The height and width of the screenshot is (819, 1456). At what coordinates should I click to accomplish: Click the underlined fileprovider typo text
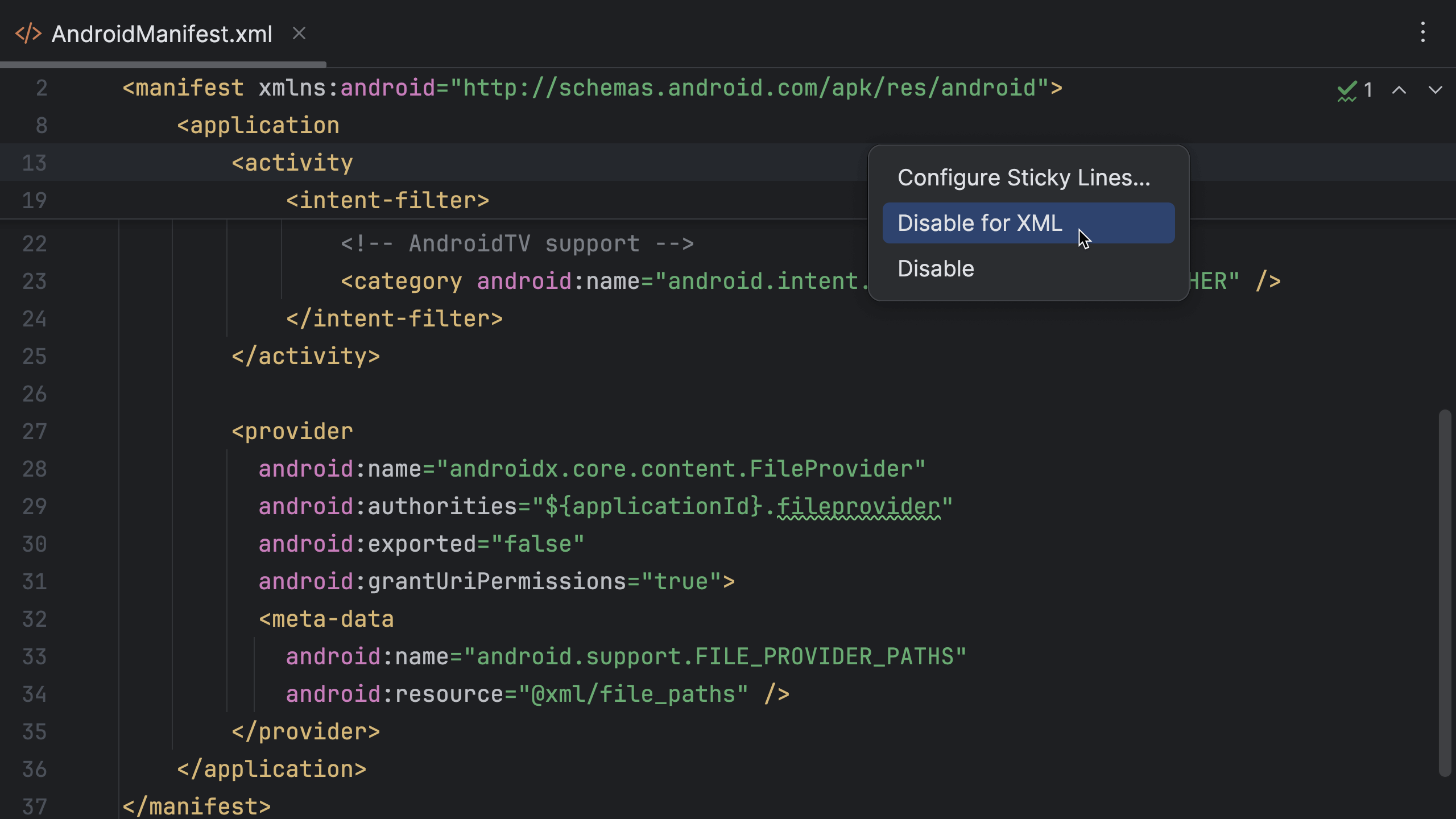[858, 507]
